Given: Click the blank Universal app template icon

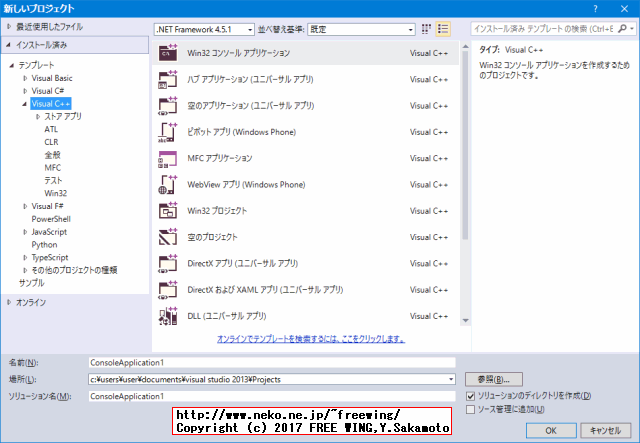Looking at the screenshot, I should pos(168,106).
